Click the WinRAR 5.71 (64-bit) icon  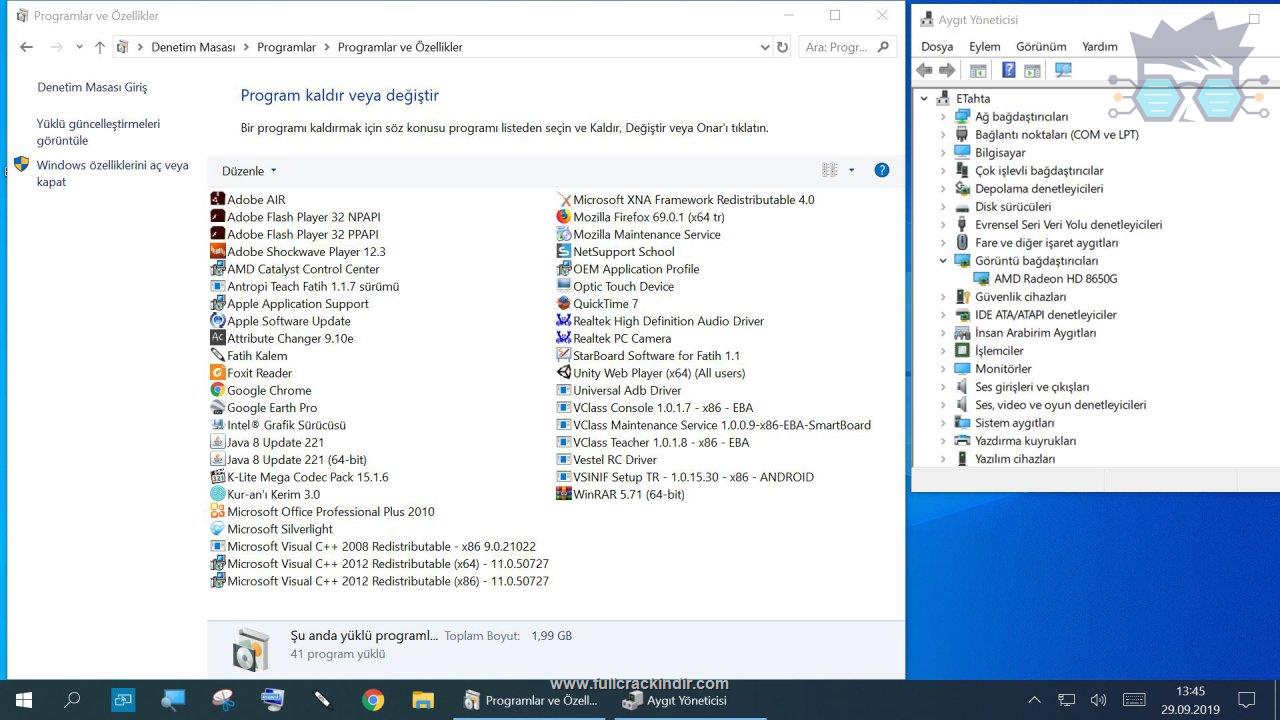click(564, 494)
